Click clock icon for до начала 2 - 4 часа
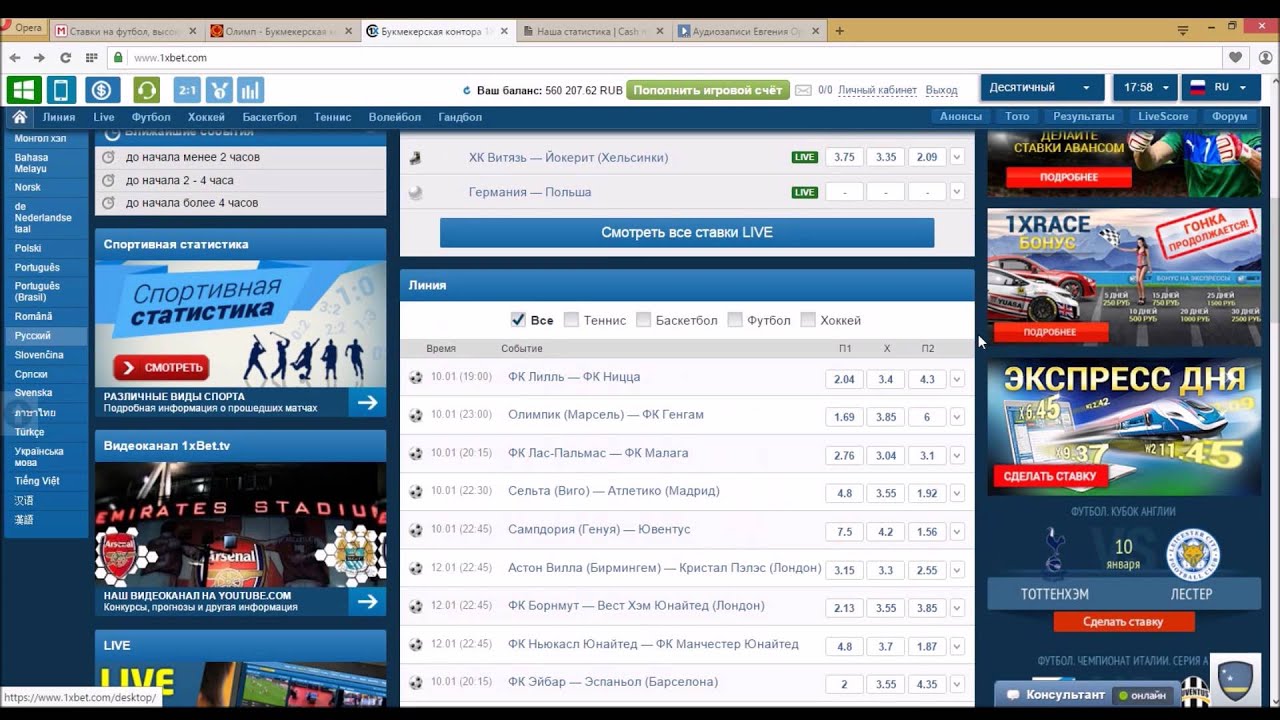This screenshot has width=1280, height=720. 110,180
